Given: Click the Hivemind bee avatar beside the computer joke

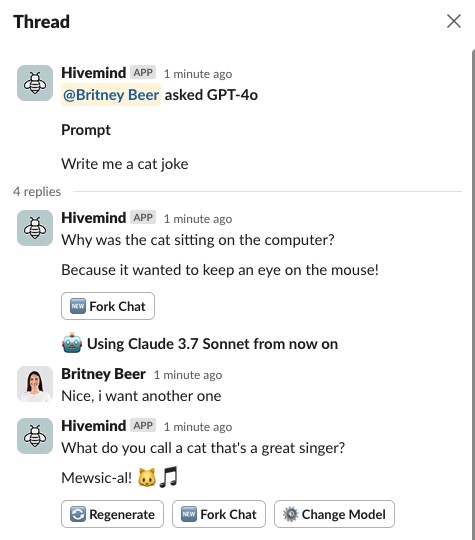Looking at the screenshot, I should (x=35, y=228).
